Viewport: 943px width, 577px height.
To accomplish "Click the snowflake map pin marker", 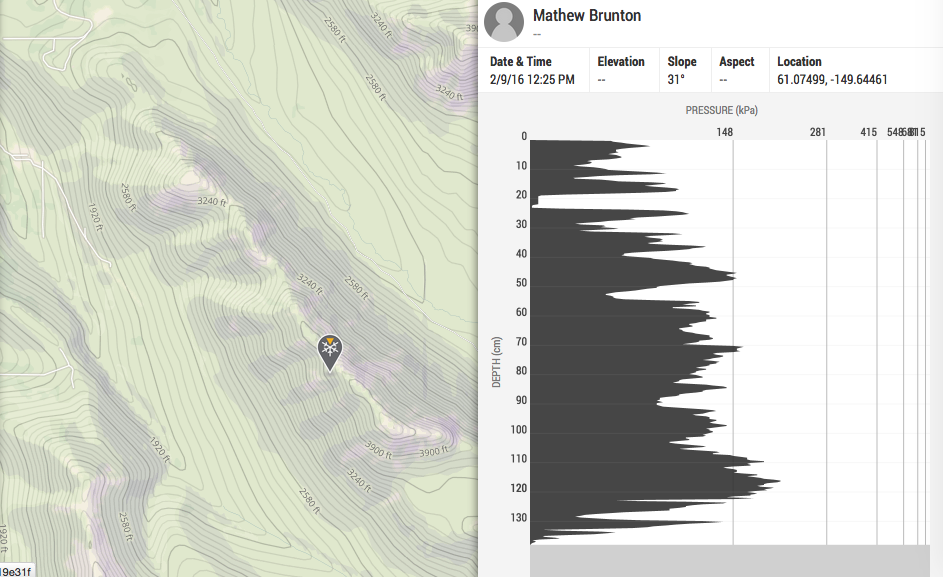I will pyautogui.click(x=330, y=353).
